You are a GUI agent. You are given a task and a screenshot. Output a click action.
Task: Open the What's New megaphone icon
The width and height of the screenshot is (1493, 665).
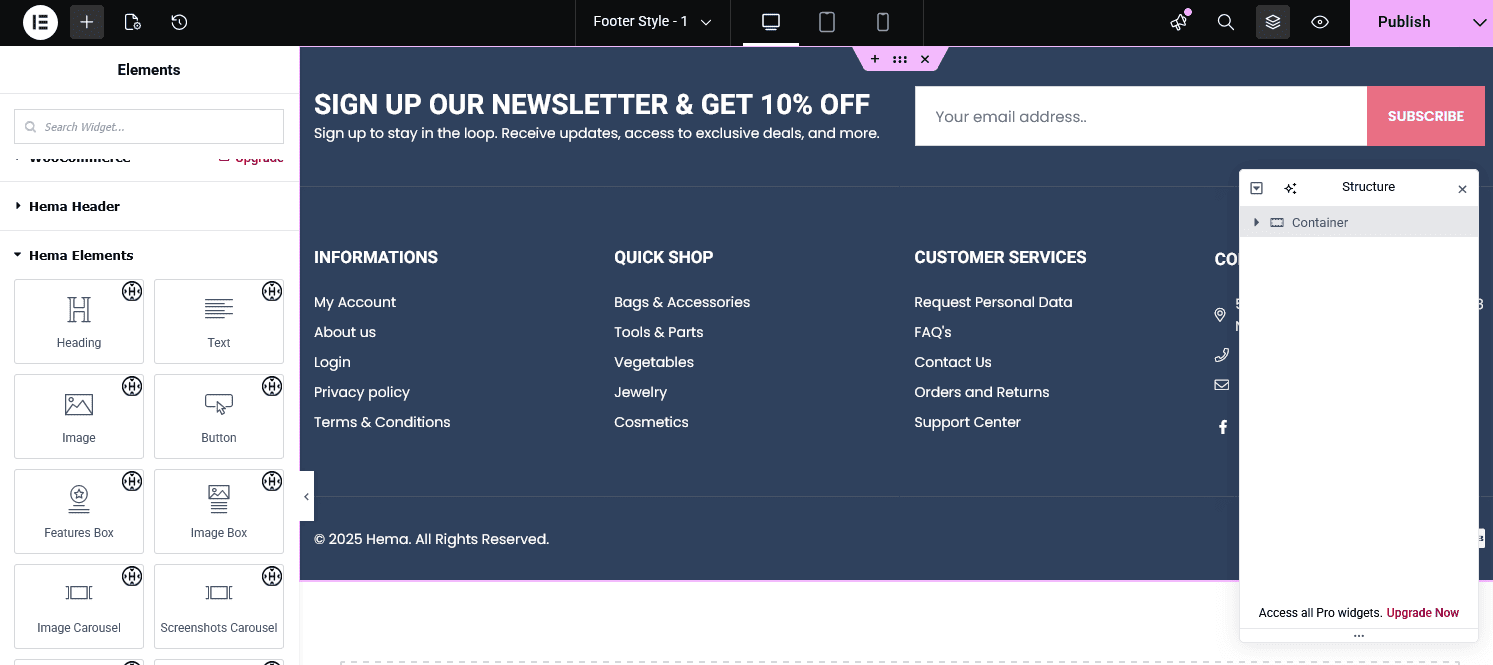point(1179,22)
